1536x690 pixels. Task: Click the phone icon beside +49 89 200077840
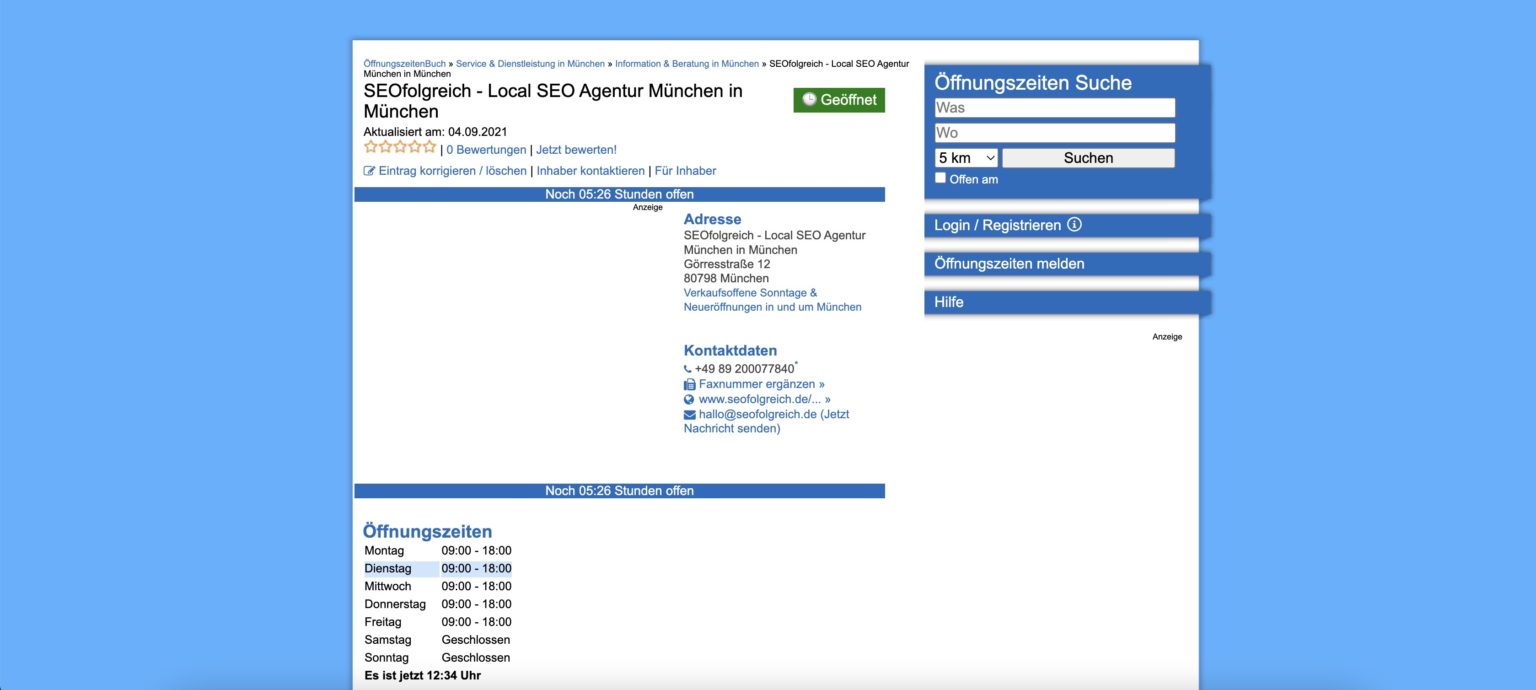(x=688, y=369)
